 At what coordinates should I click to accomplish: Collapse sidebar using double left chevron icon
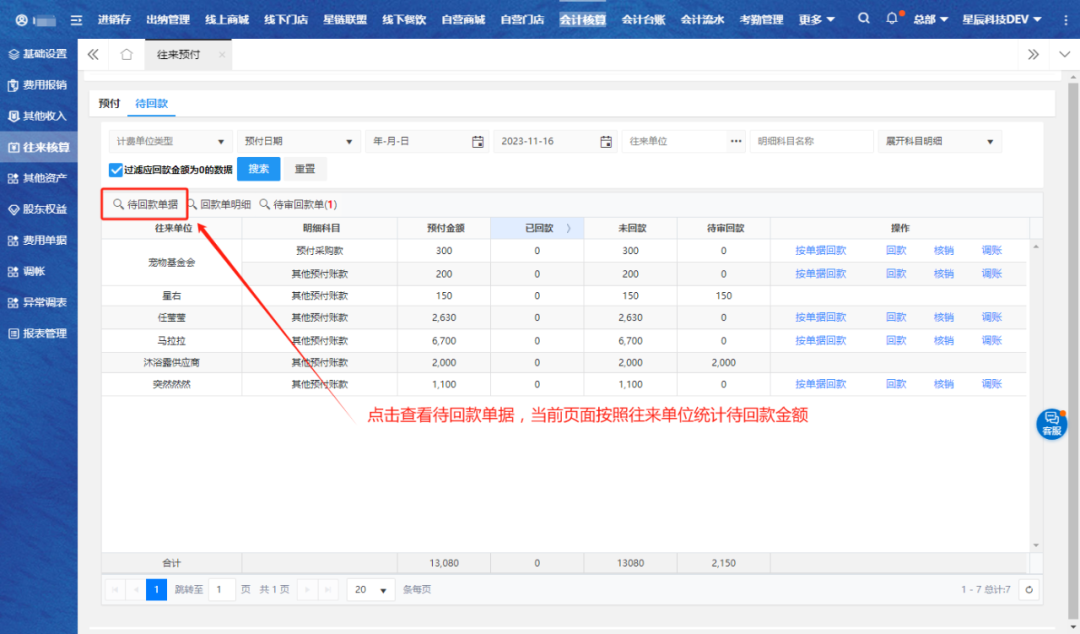coord(93,55)
